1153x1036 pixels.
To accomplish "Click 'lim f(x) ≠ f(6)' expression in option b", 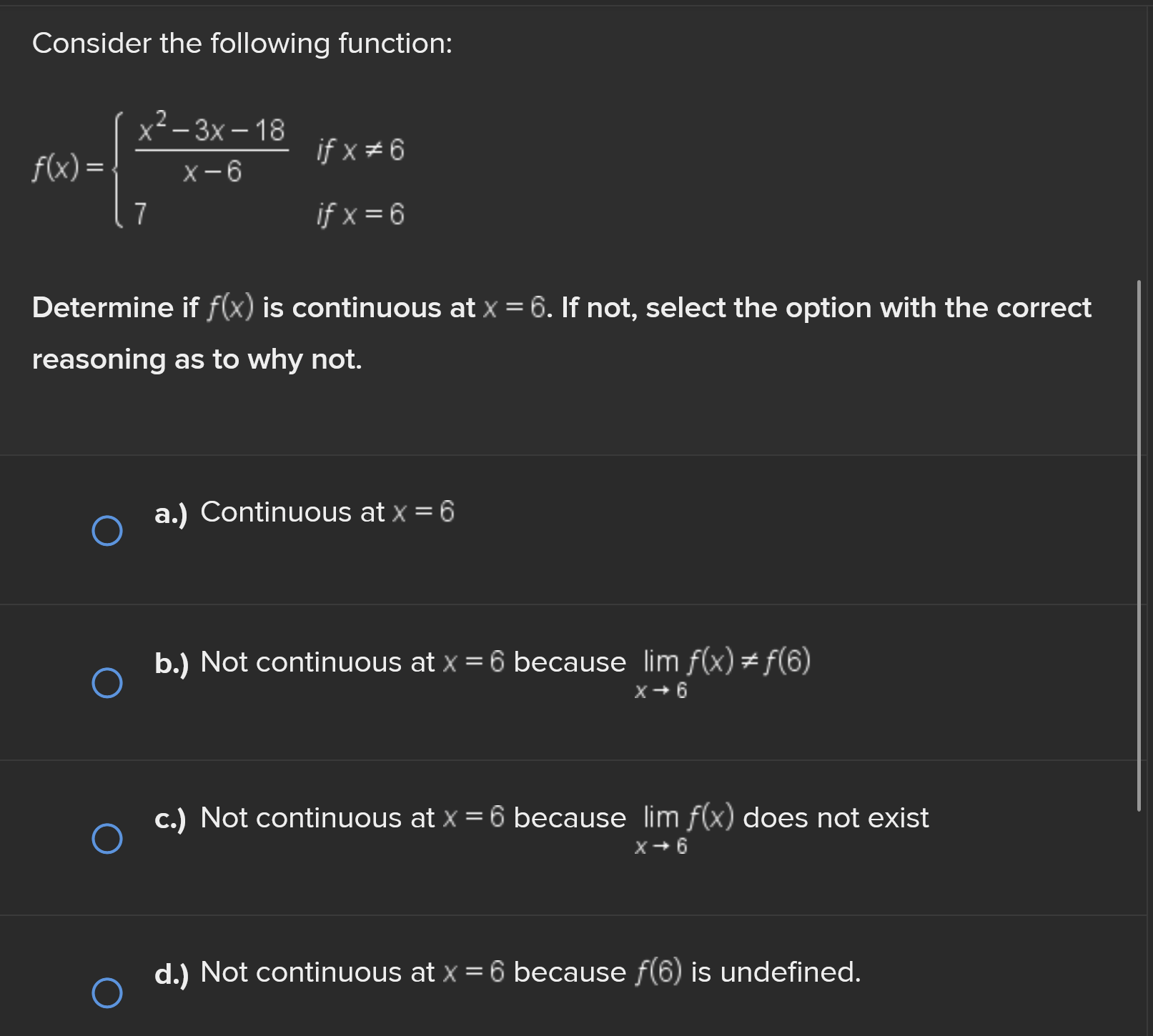I will click(x=723, y=673).
